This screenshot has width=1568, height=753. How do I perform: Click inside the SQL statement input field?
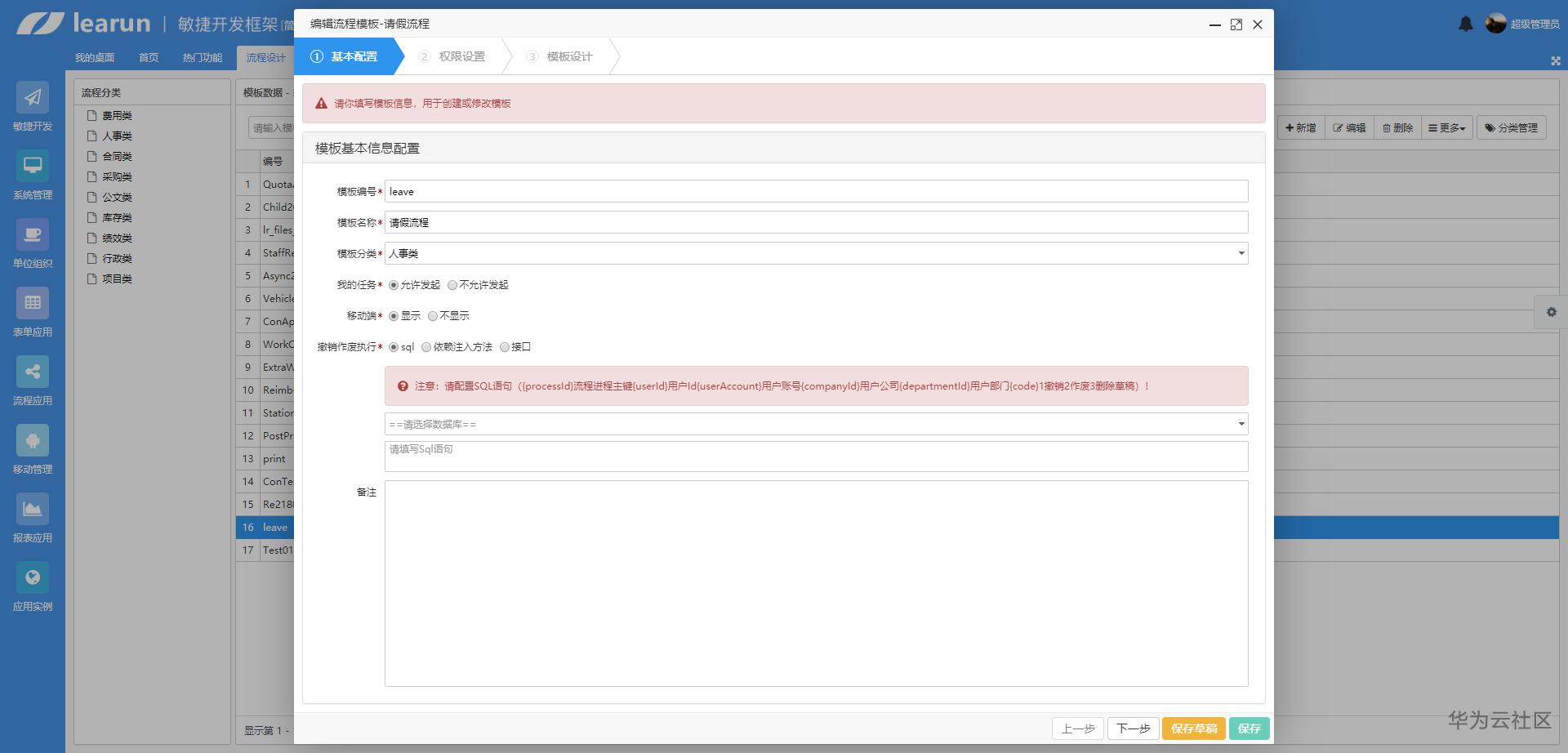click(815, 456)
